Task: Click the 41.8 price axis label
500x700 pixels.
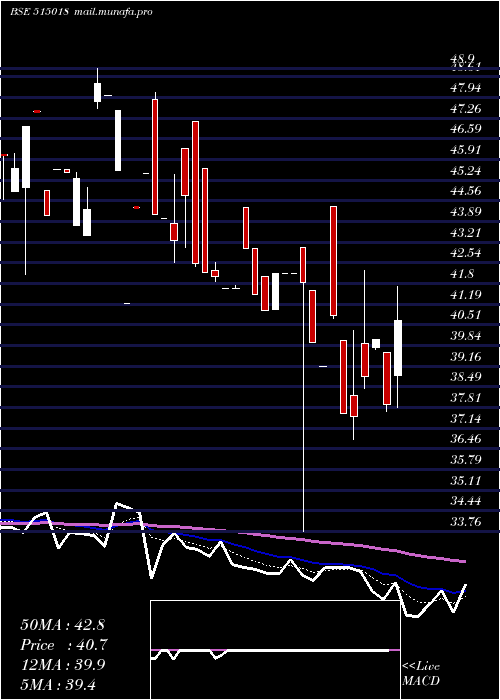Action: [462, 274]
